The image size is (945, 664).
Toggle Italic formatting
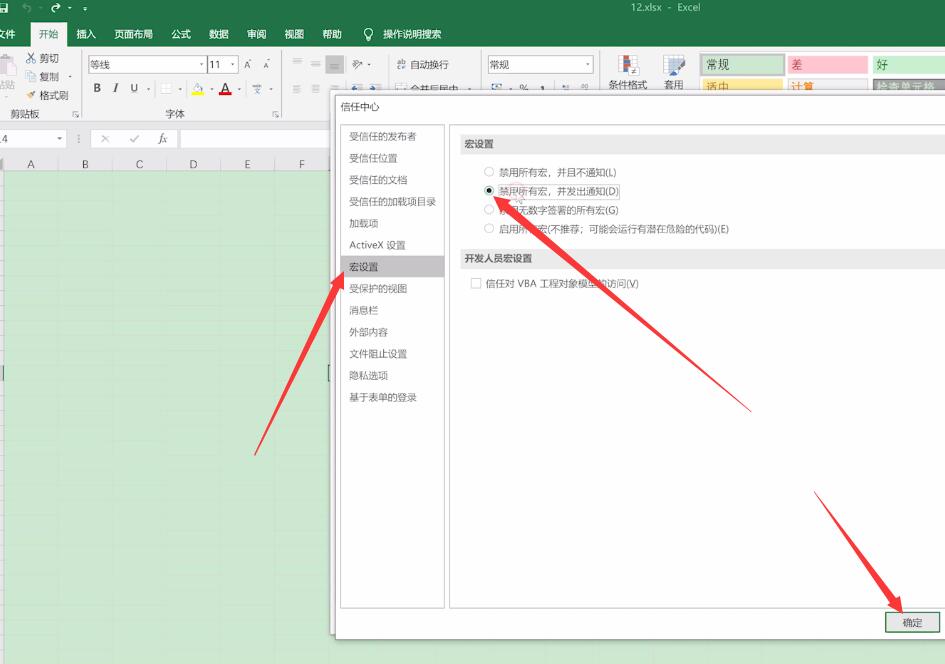[x=115, y=88]
